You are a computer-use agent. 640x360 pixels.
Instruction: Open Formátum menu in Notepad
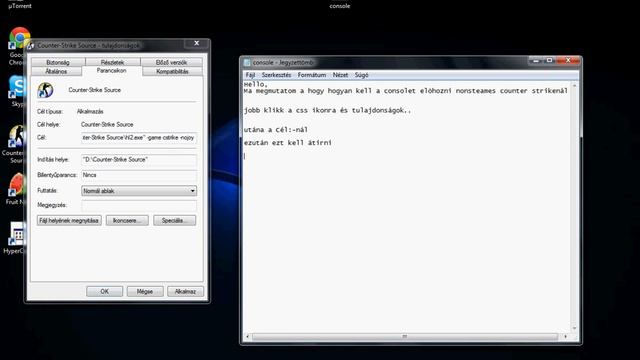(x=312, y=75)
